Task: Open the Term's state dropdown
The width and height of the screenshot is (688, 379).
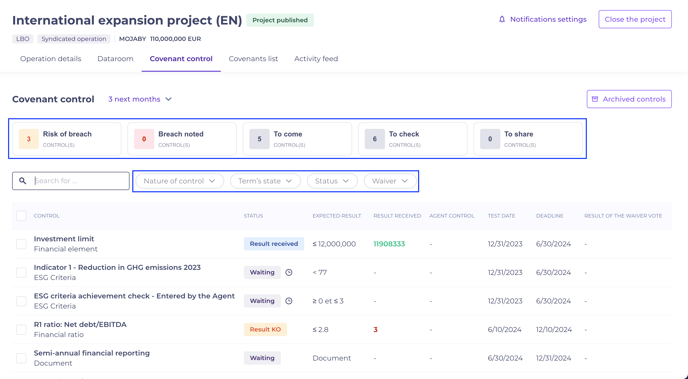Action: click(265, 181)
